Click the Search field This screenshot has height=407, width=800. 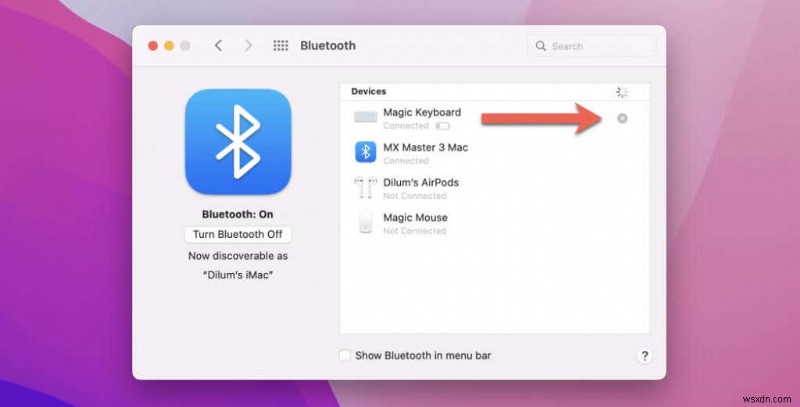tap(592, 46)
